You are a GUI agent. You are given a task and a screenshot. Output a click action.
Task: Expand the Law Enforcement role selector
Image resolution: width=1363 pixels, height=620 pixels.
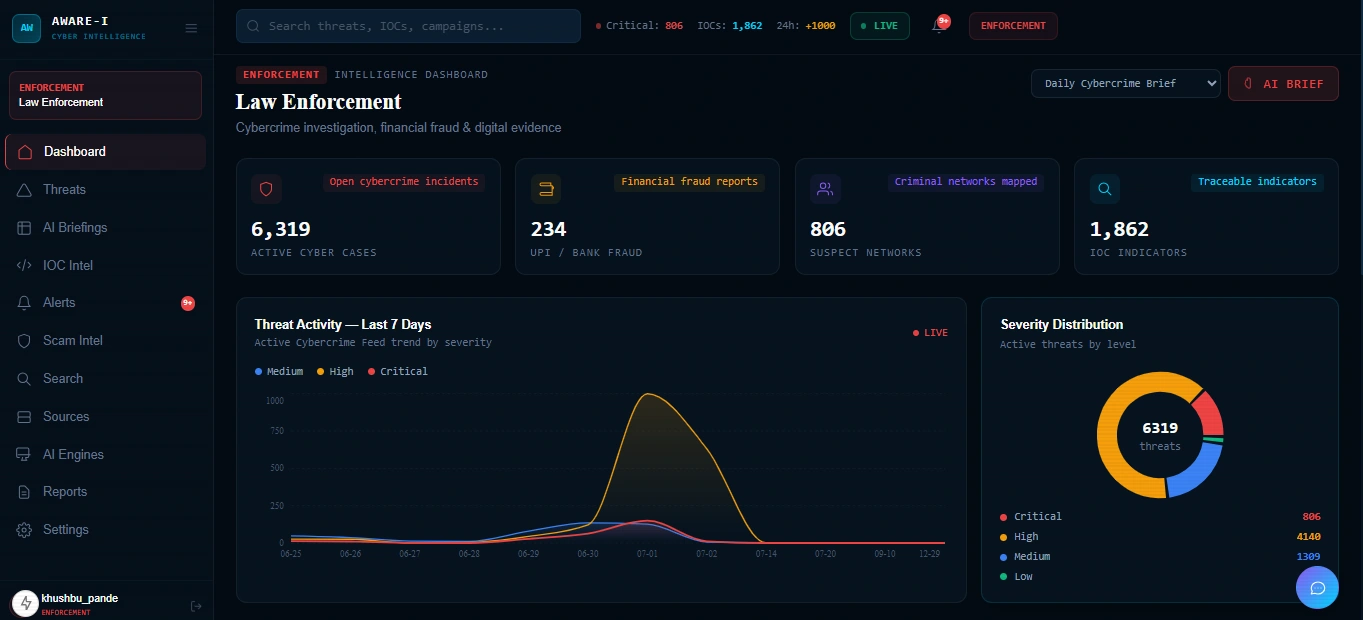(x=105, y=95)
